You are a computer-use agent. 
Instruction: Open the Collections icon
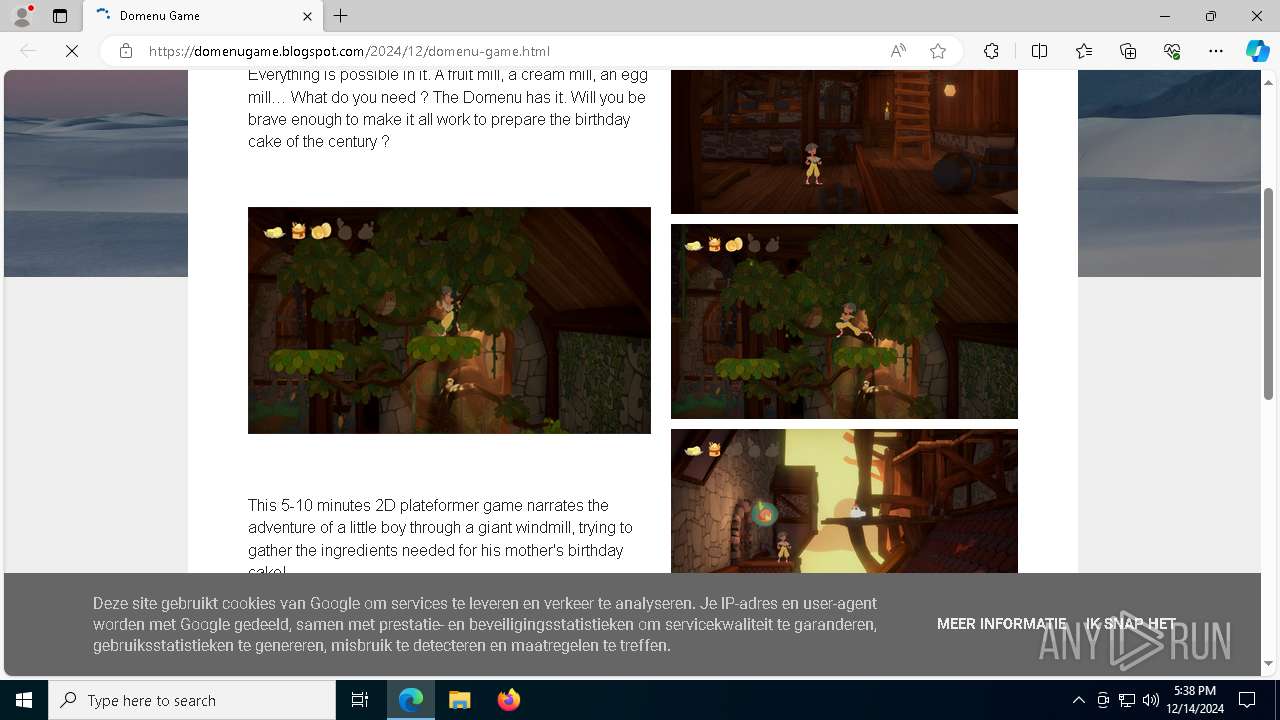click(x=1128, y=51)
